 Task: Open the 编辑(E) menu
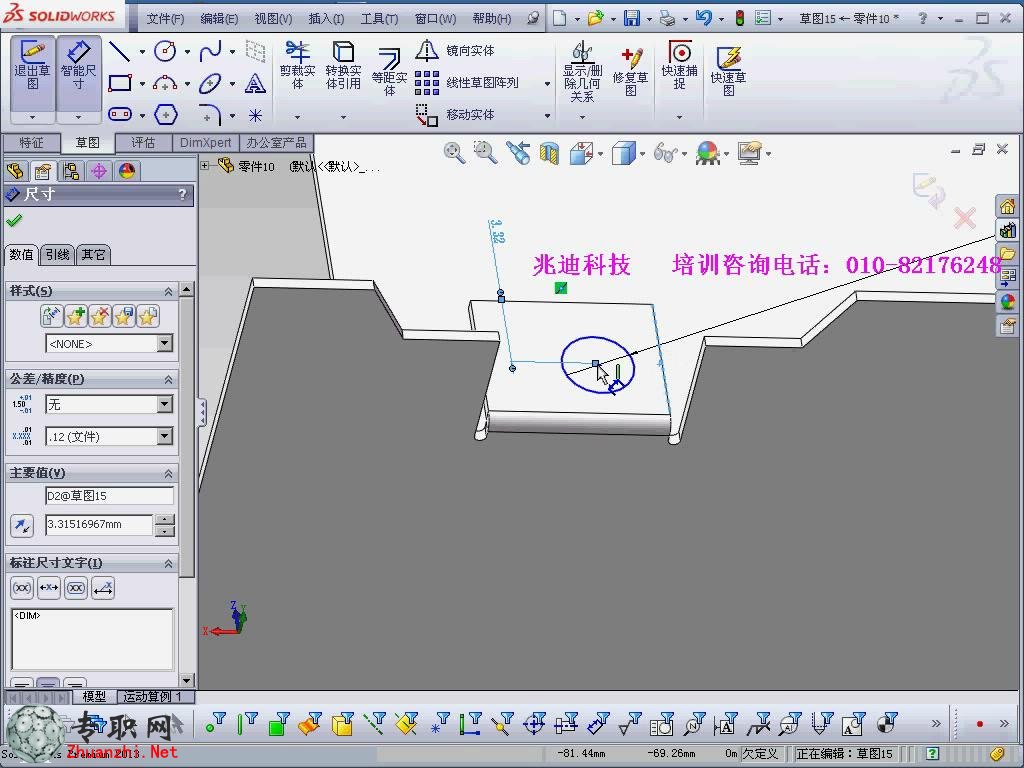click(219, 19)
